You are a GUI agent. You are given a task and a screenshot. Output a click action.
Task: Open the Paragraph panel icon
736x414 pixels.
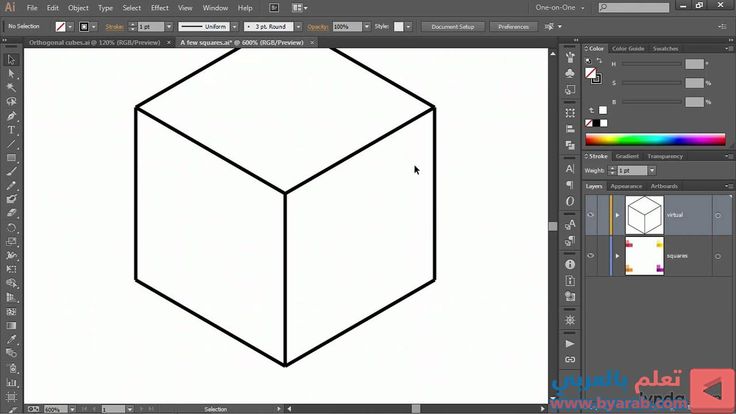click(x=570, y=185)
